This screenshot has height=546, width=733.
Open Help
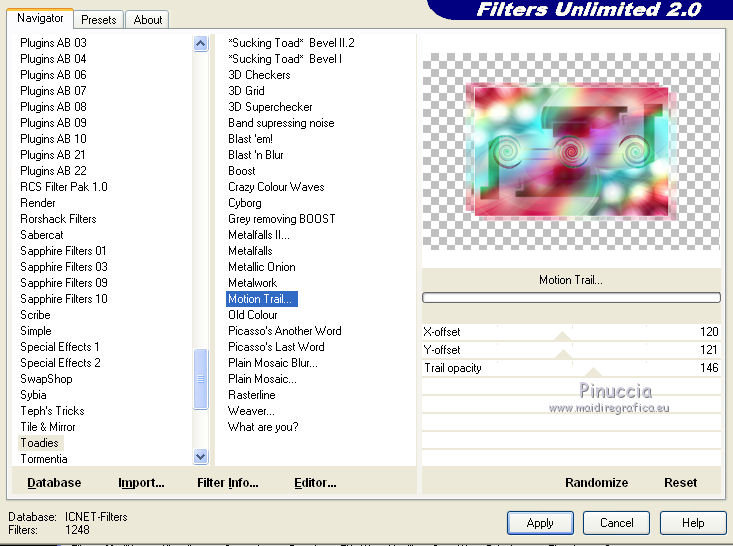(x=693, y=523)
